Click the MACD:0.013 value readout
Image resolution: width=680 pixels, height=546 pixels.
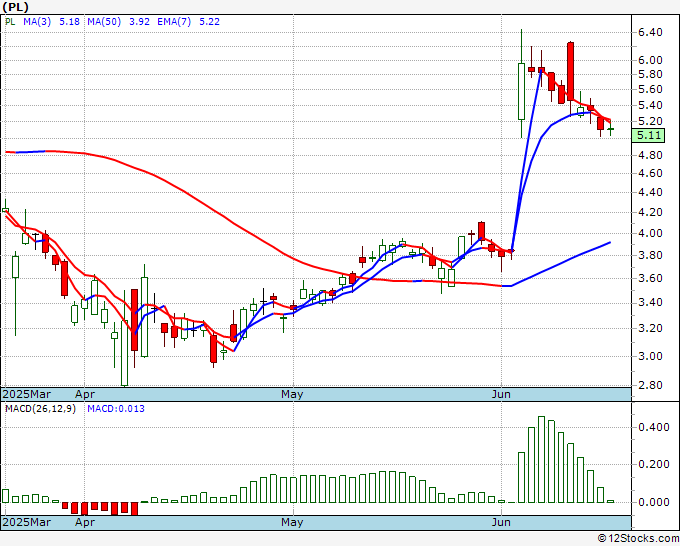(x=116, y=409)
